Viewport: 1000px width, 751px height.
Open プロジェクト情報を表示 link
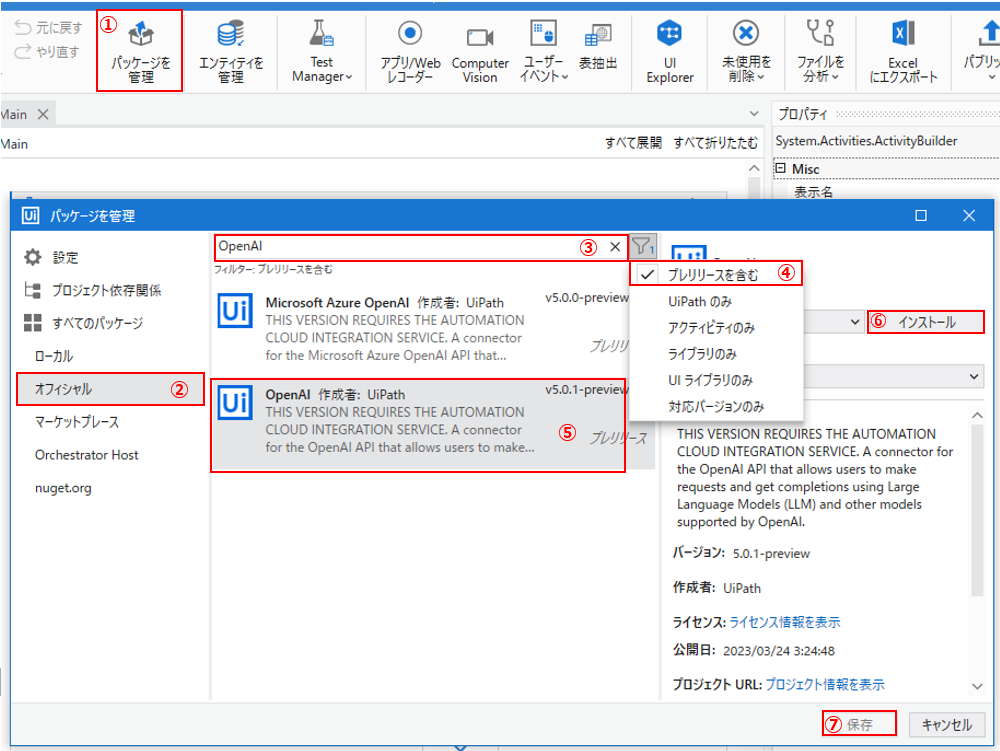tap(825, 684)
